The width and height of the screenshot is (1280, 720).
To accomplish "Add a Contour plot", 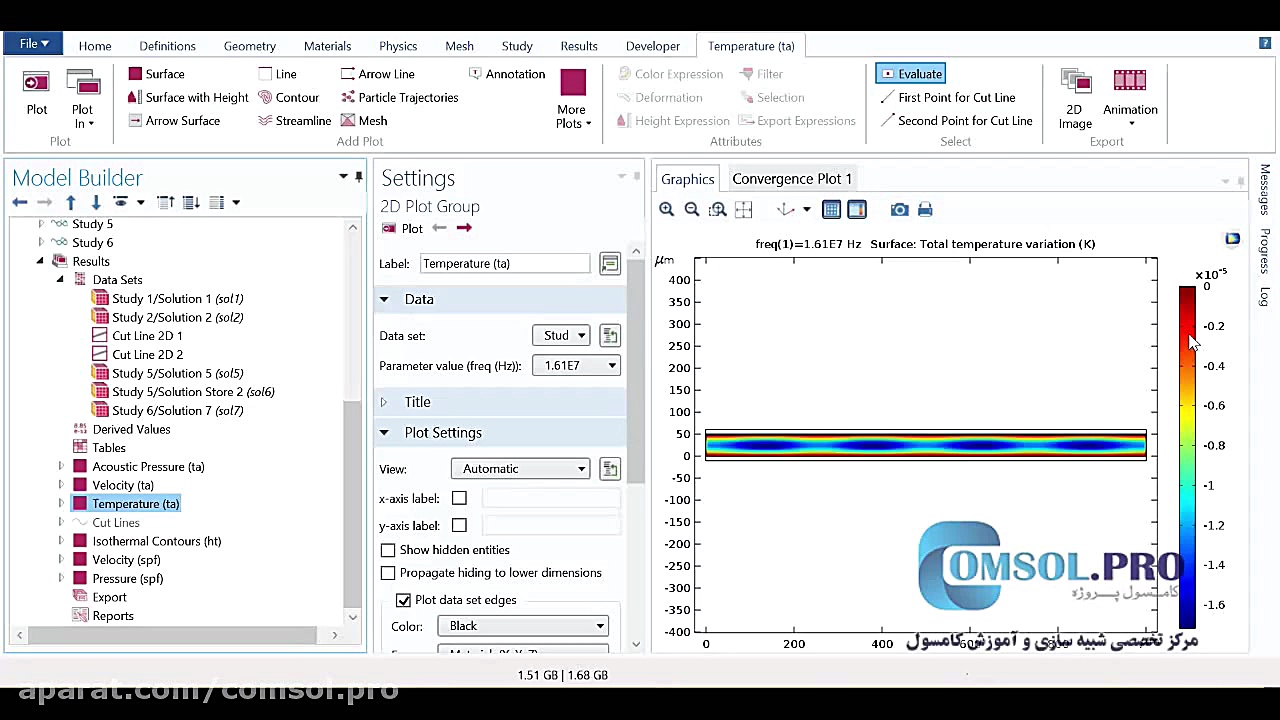I will click(288, 97).
